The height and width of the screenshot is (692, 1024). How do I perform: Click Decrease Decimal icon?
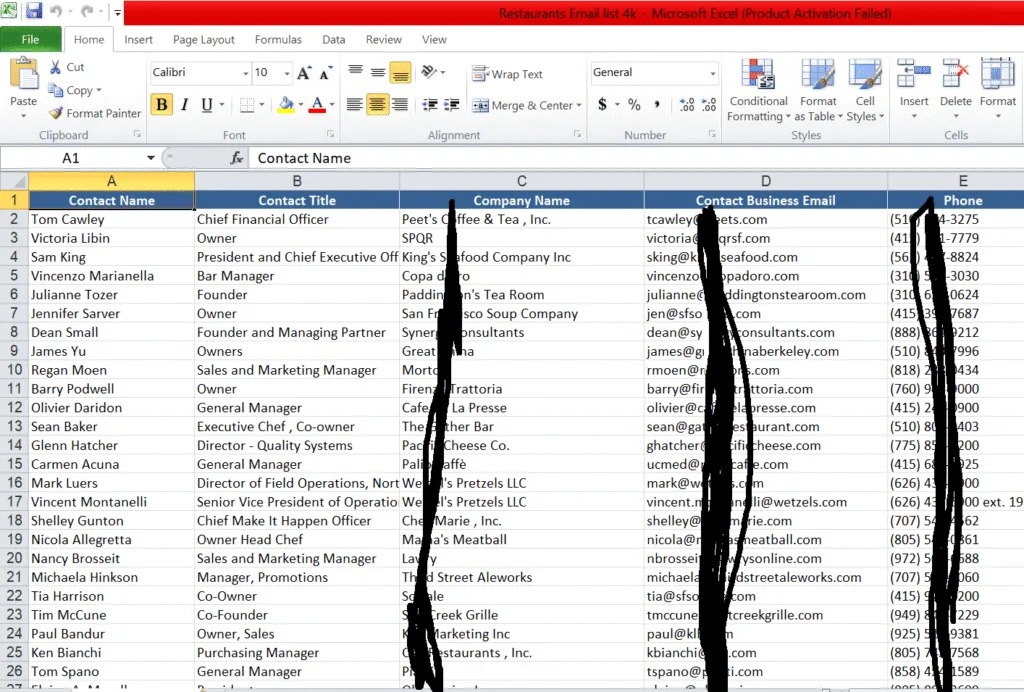click(709, 104)
